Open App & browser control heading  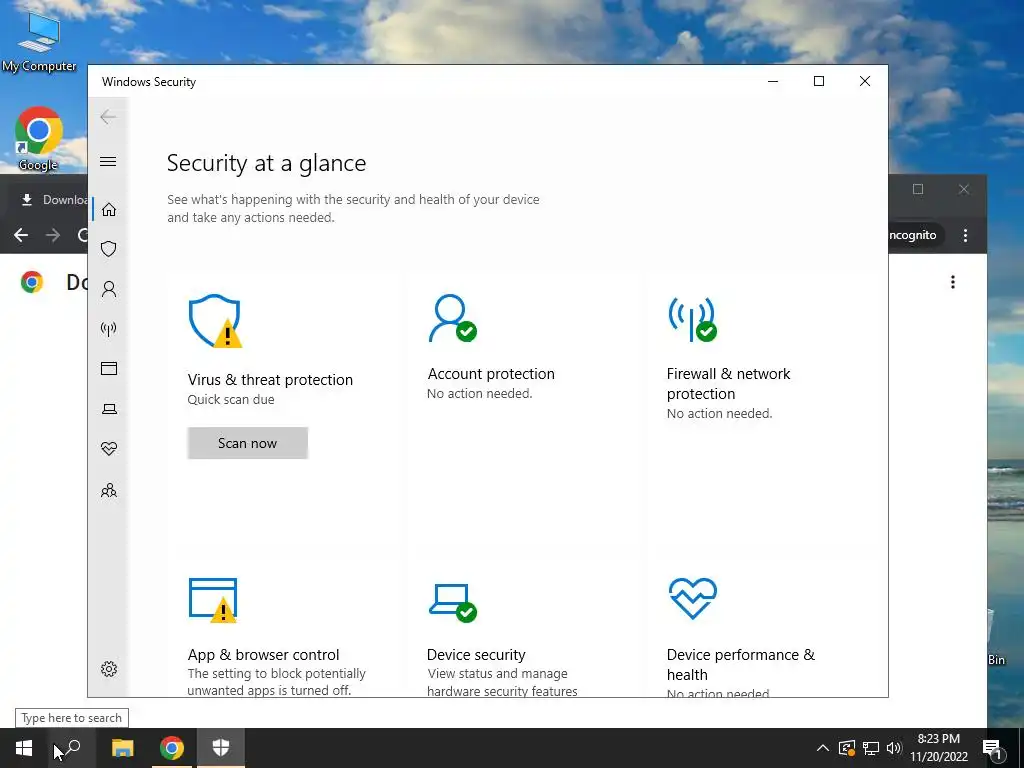pyautogui.click(x=263, y=654)
